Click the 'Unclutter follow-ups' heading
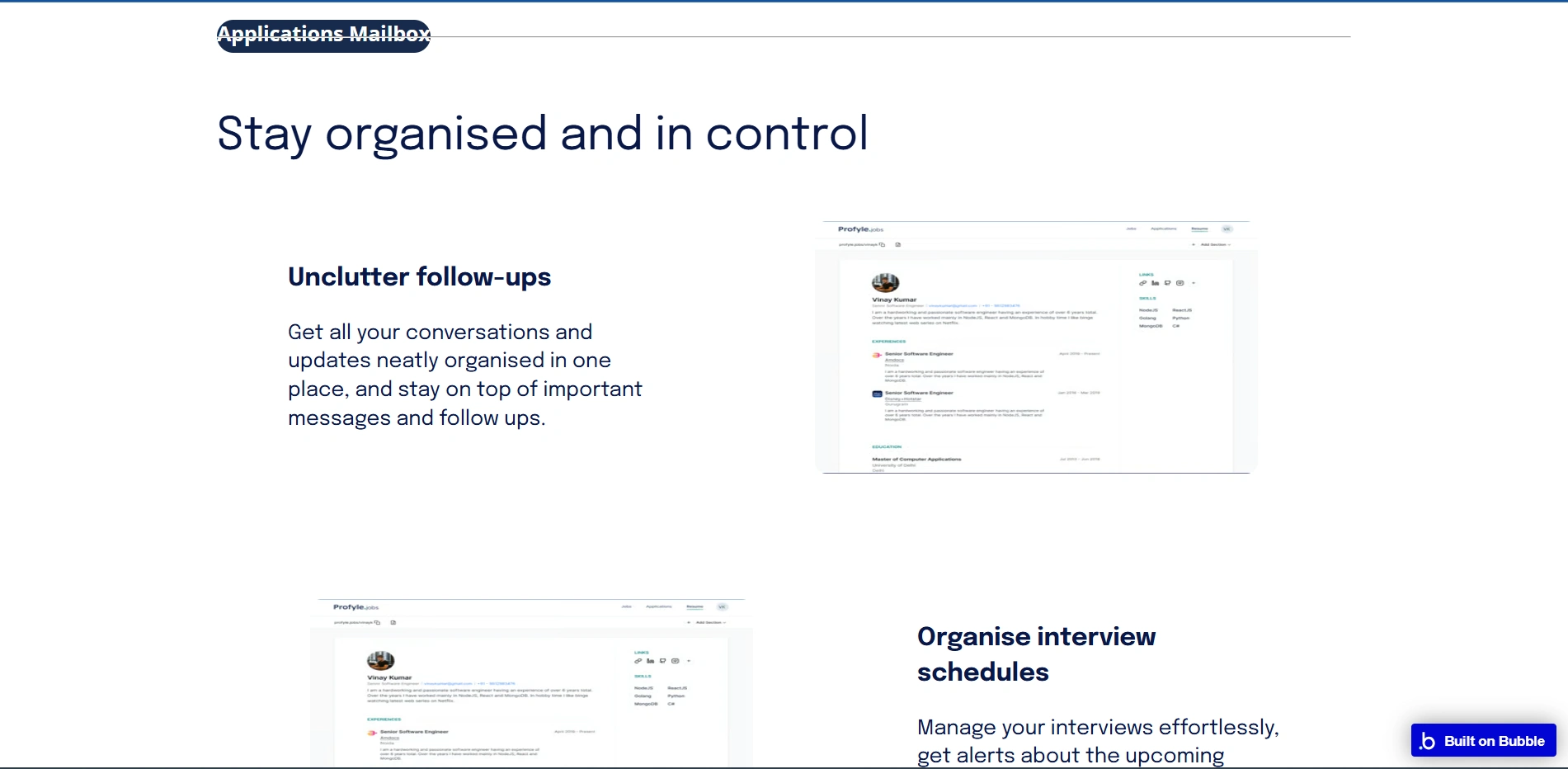 419,276
